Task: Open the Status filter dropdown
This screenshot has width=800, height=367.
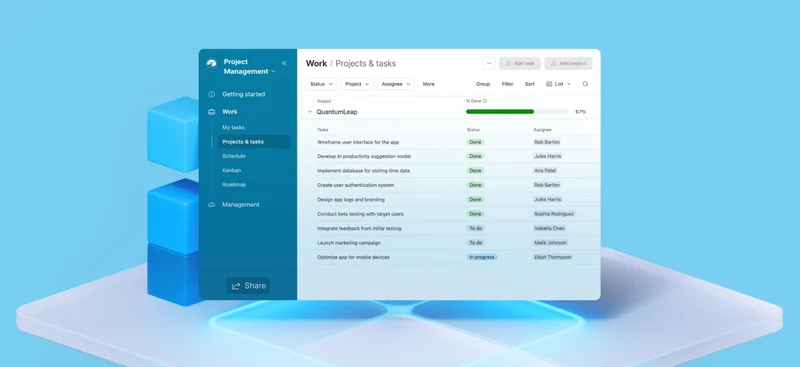Action: tap(321, 84)
